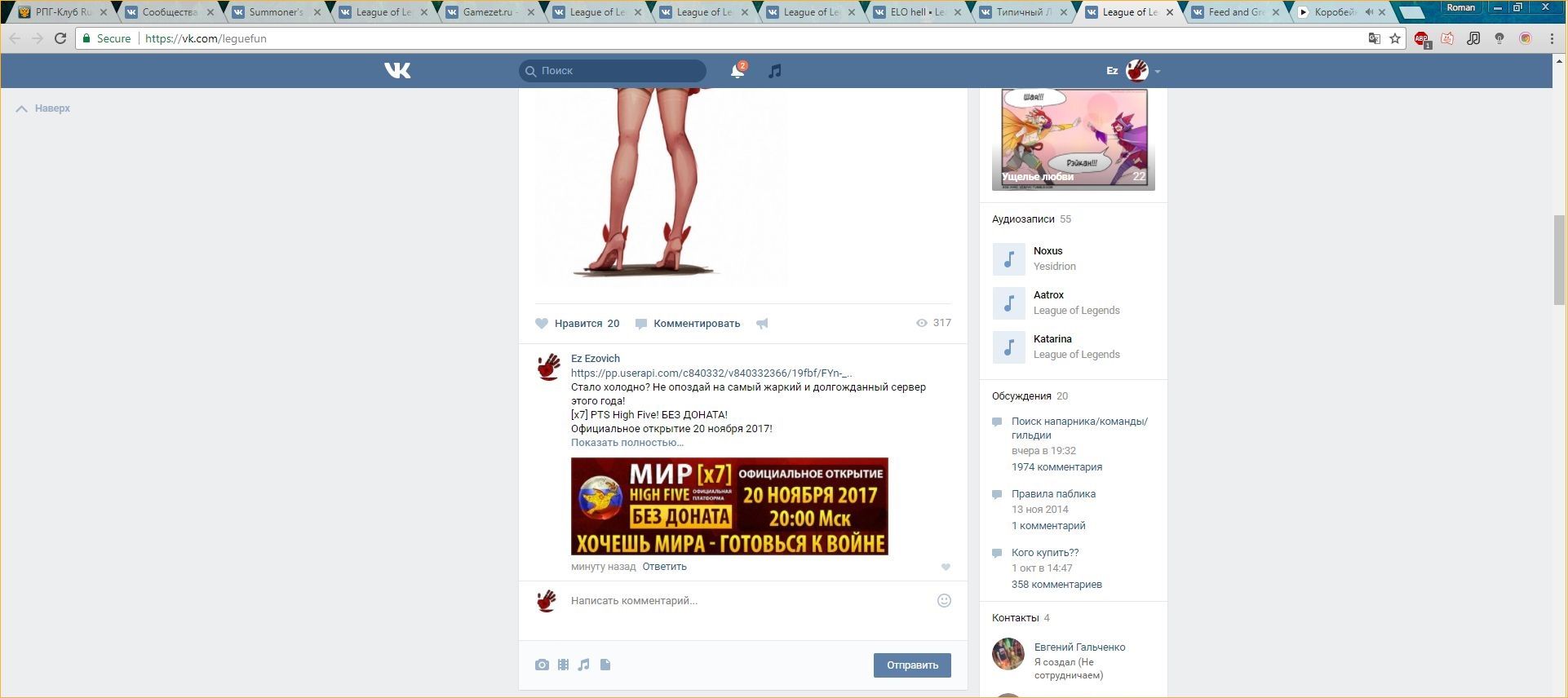Image resolution: width=1568 pixels, height=698 pixels.
Task: Close the Коробейн browser tab
Action: pos(1382,12)
